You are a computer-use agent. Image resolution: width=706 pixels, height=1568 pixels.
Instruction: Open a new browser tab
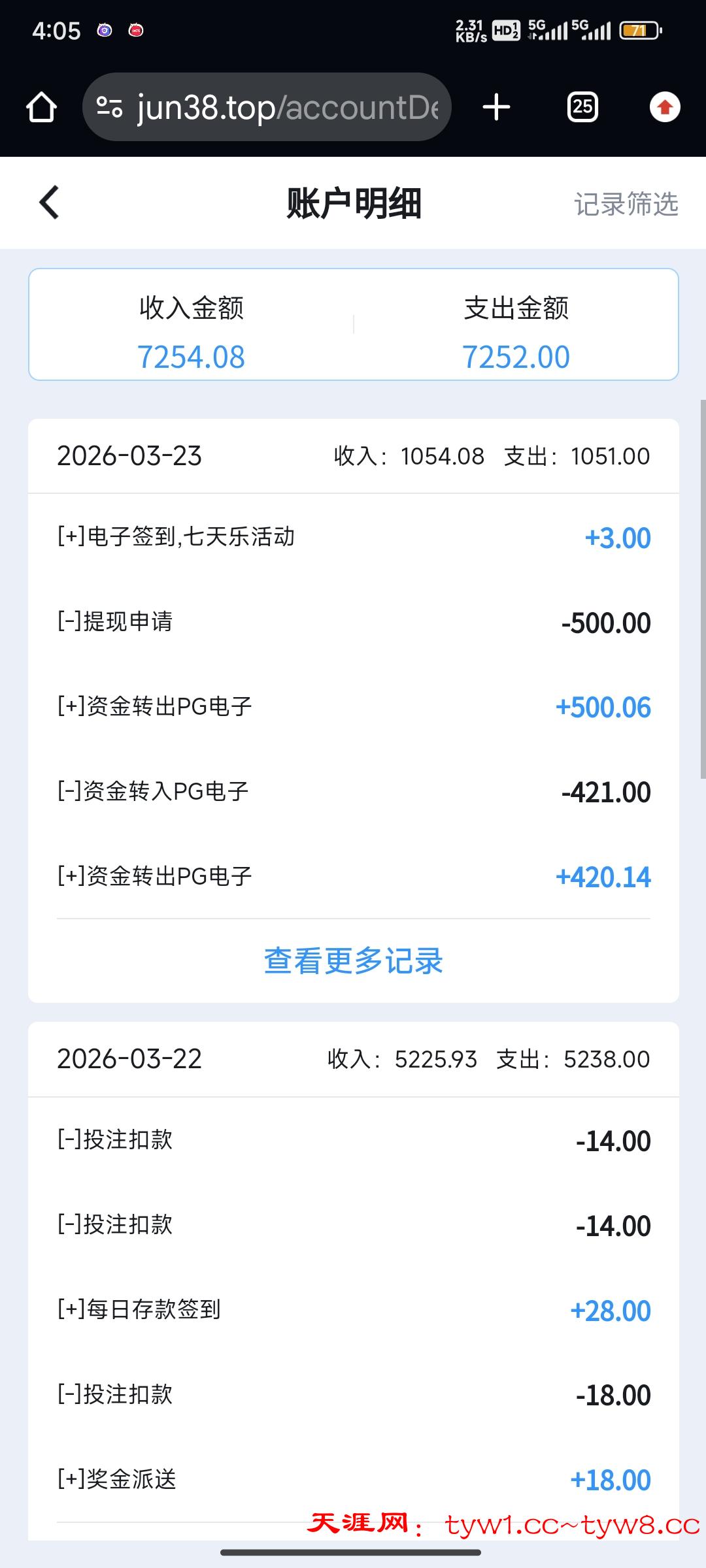[496, 107]
